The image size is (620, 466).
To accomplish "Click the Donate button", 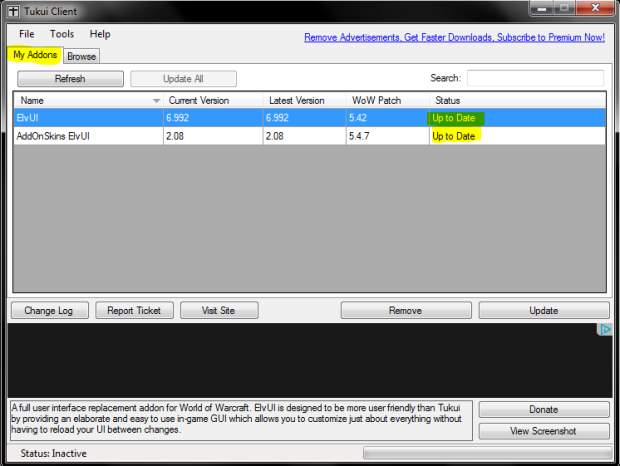I will point(543,410).
